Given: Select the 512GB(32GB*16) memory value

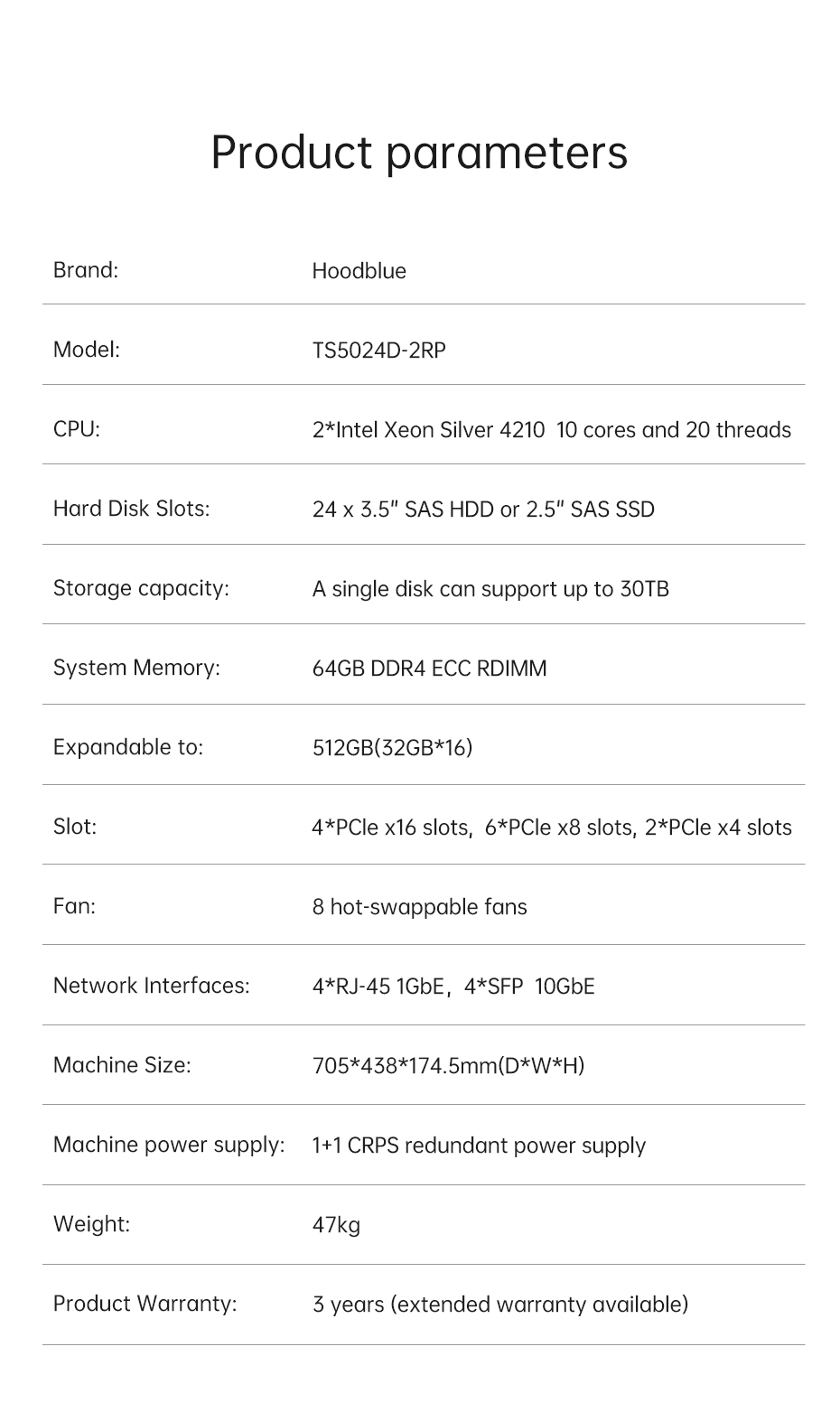Looking at the screenshot, I should coord(392,748).
